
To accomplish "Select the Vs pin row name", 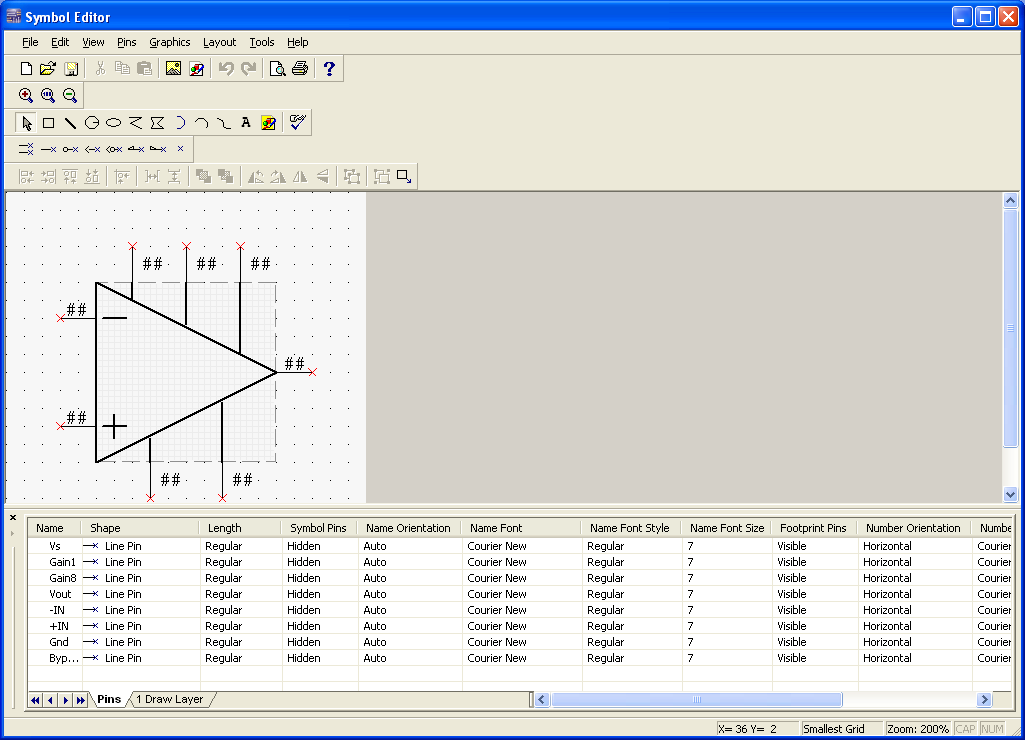I will pos(55,547).
